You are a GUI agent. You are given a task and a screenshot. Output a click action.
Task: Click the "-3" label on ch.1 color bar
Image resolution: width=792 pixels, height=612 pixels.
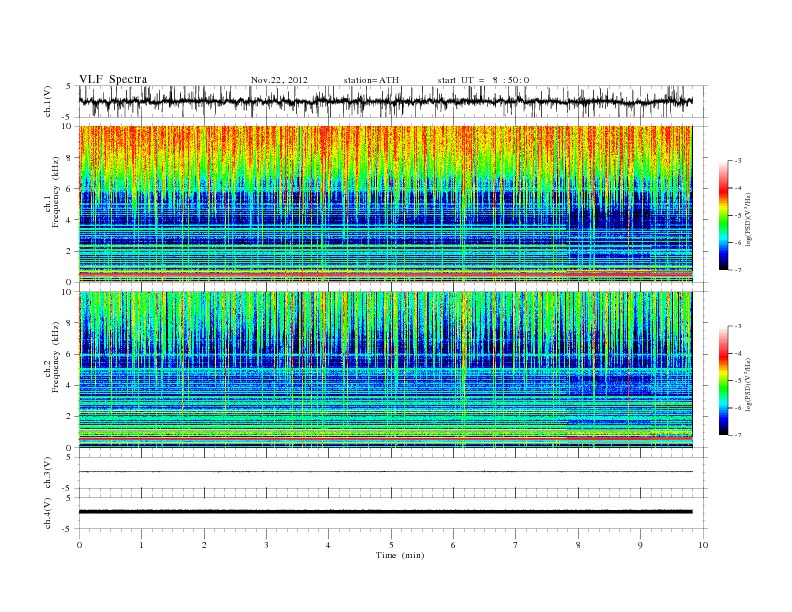click(737, 161)
